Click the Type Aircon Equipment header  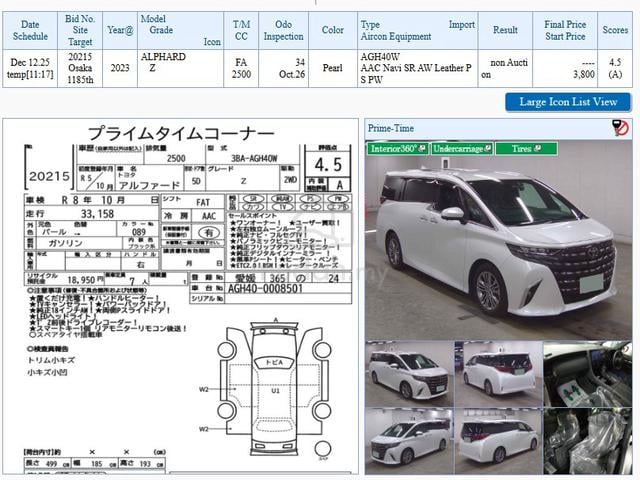click(x=418, y=31)
